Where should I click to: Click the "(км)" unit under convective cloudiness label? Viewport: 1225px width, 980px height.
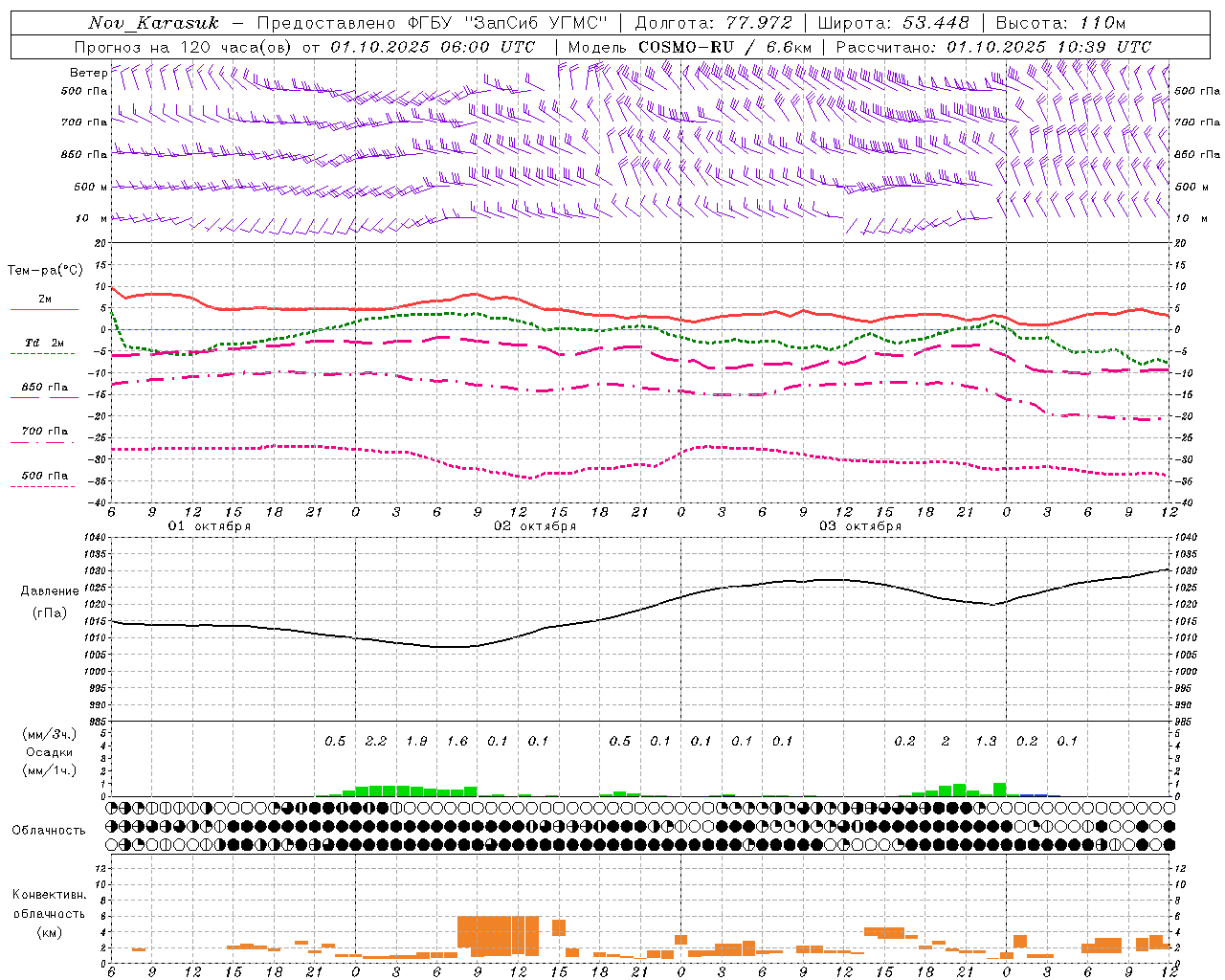tap(49, 932)
